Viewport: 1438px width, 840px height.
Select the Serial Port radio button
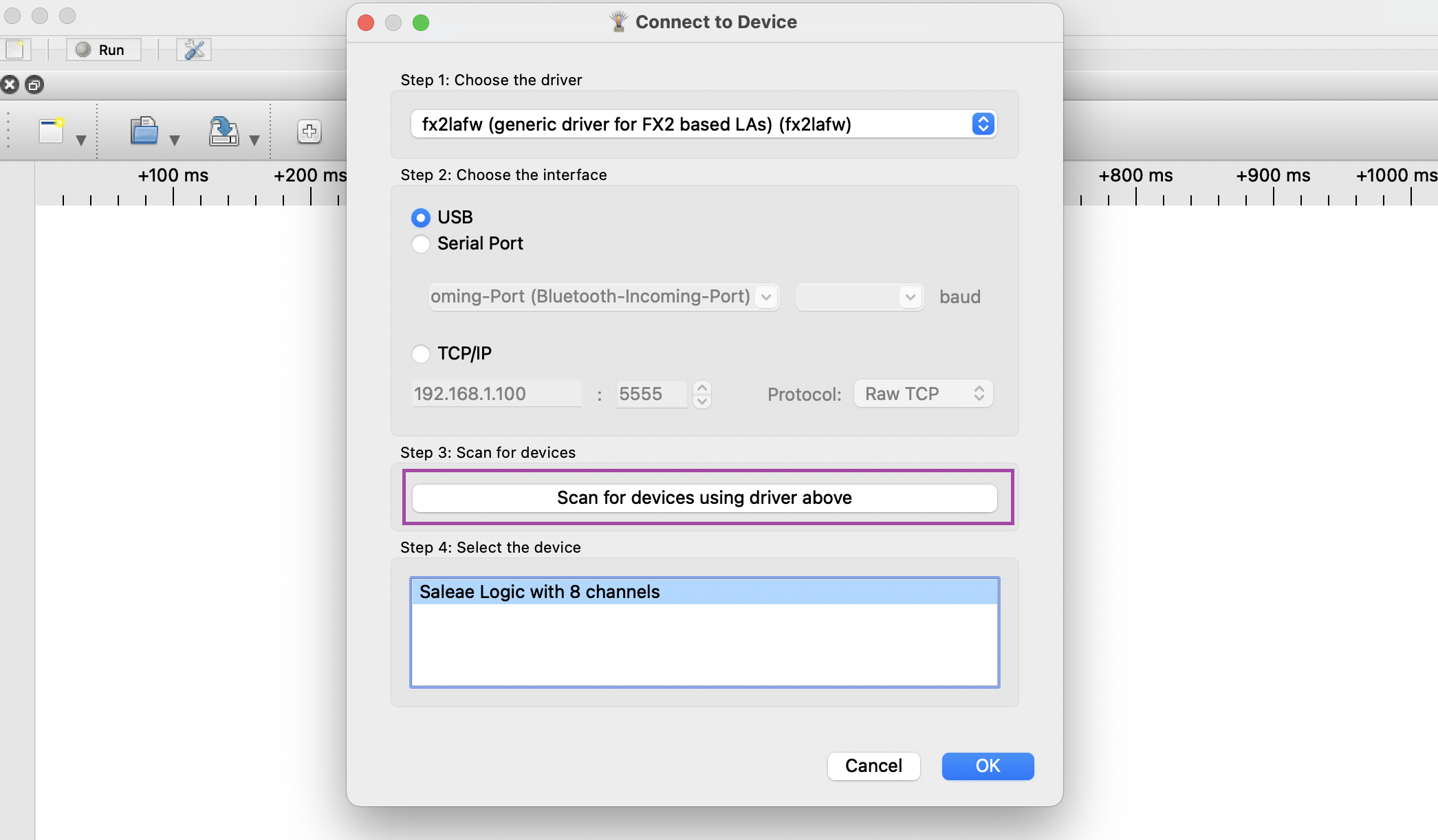click(x=421, y=244)
